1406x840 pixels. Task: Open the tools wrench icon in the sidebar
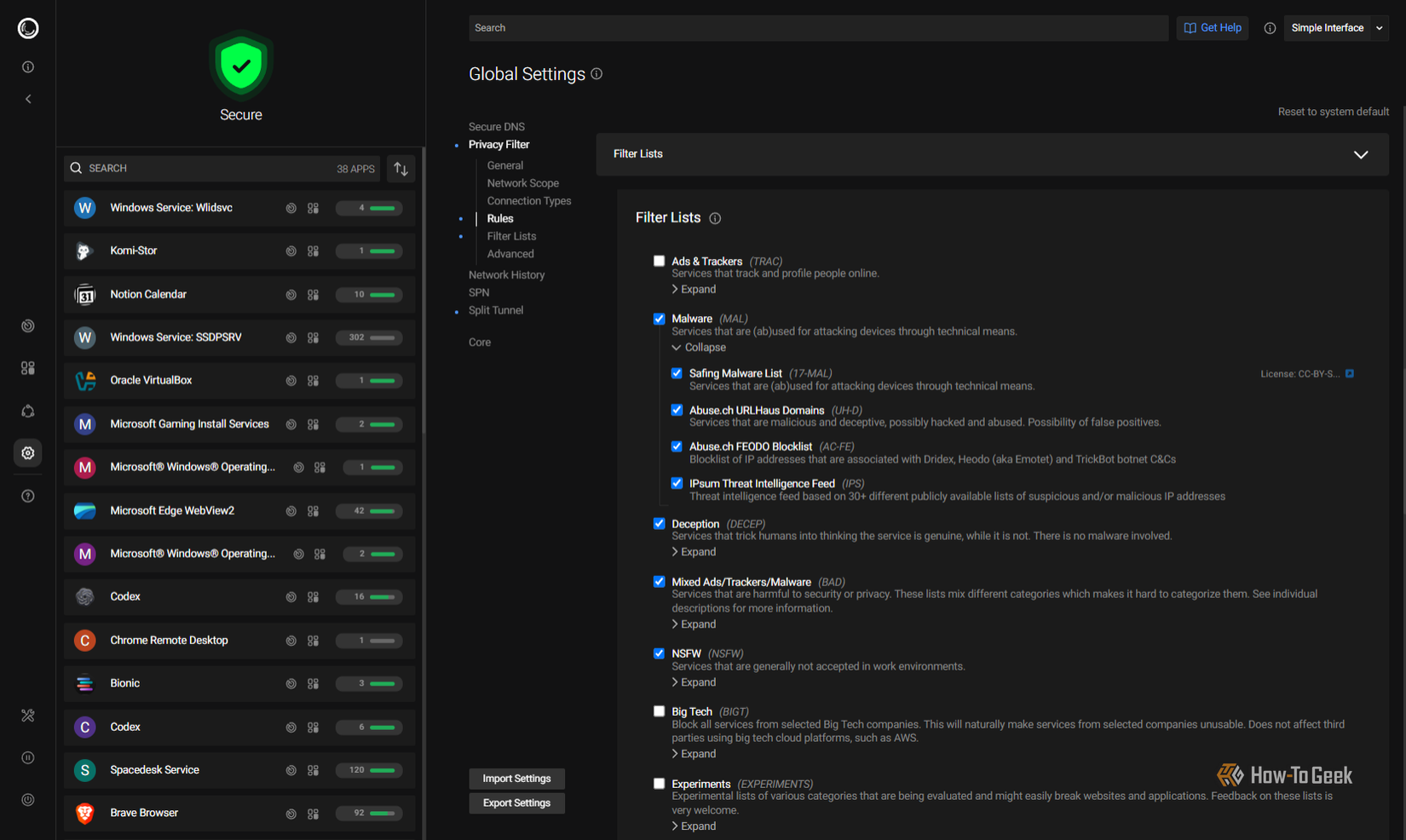28,716
